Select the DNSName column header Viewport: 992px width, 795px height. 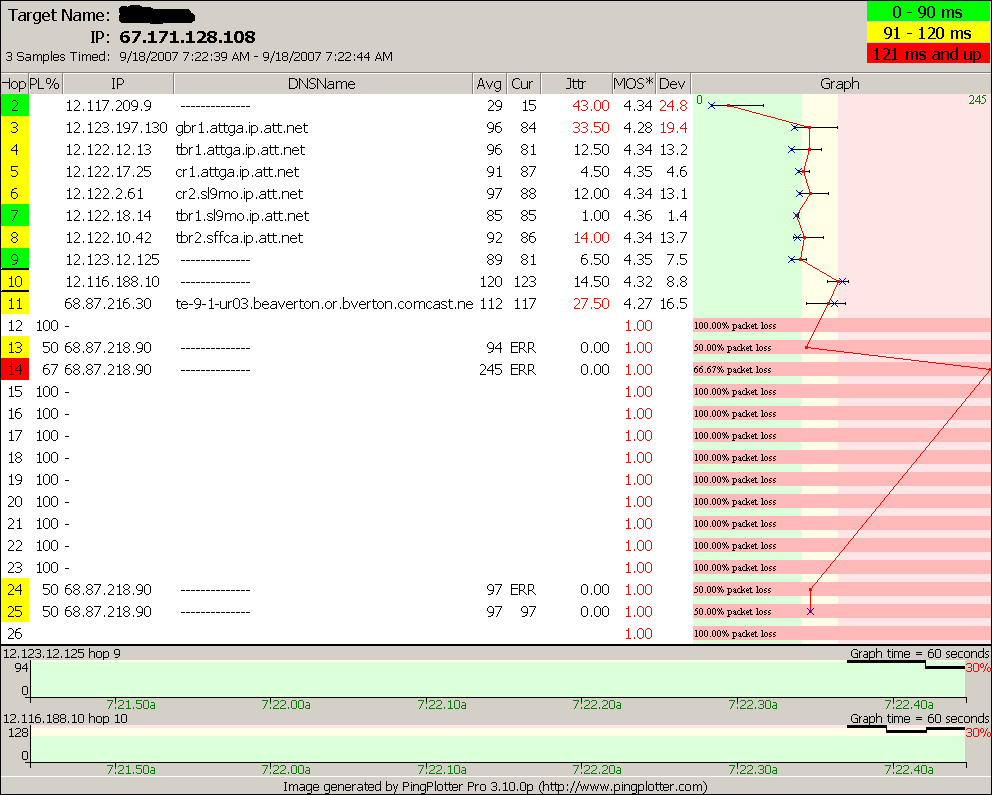322,83
